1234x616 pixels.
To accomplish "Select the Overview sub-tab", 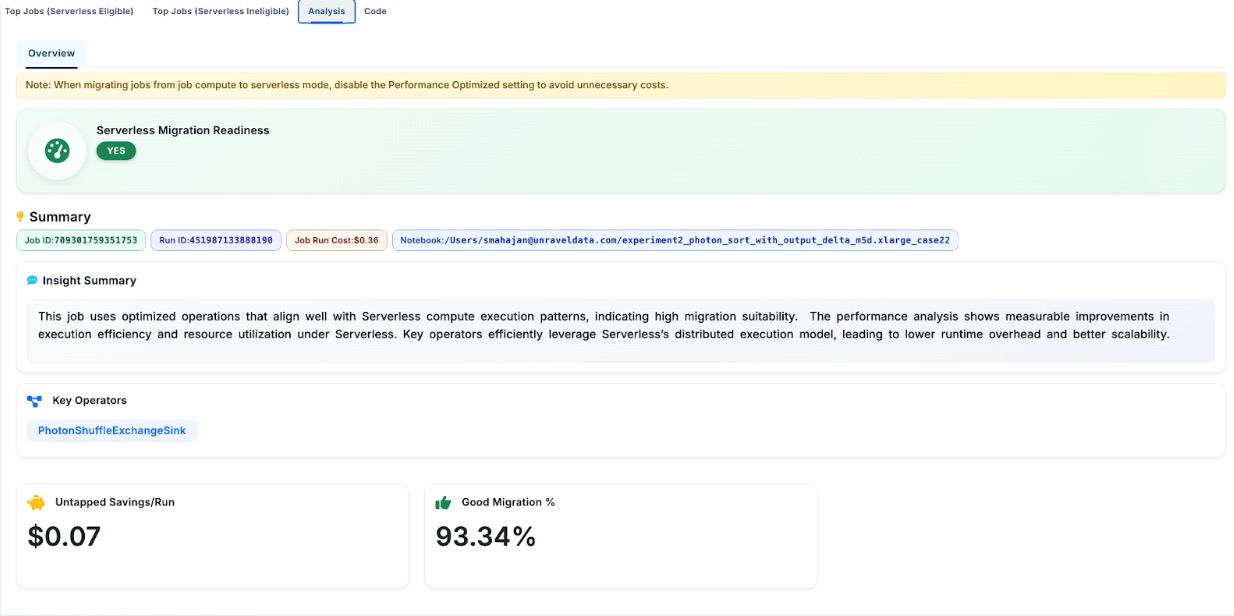I will [51, 54].
